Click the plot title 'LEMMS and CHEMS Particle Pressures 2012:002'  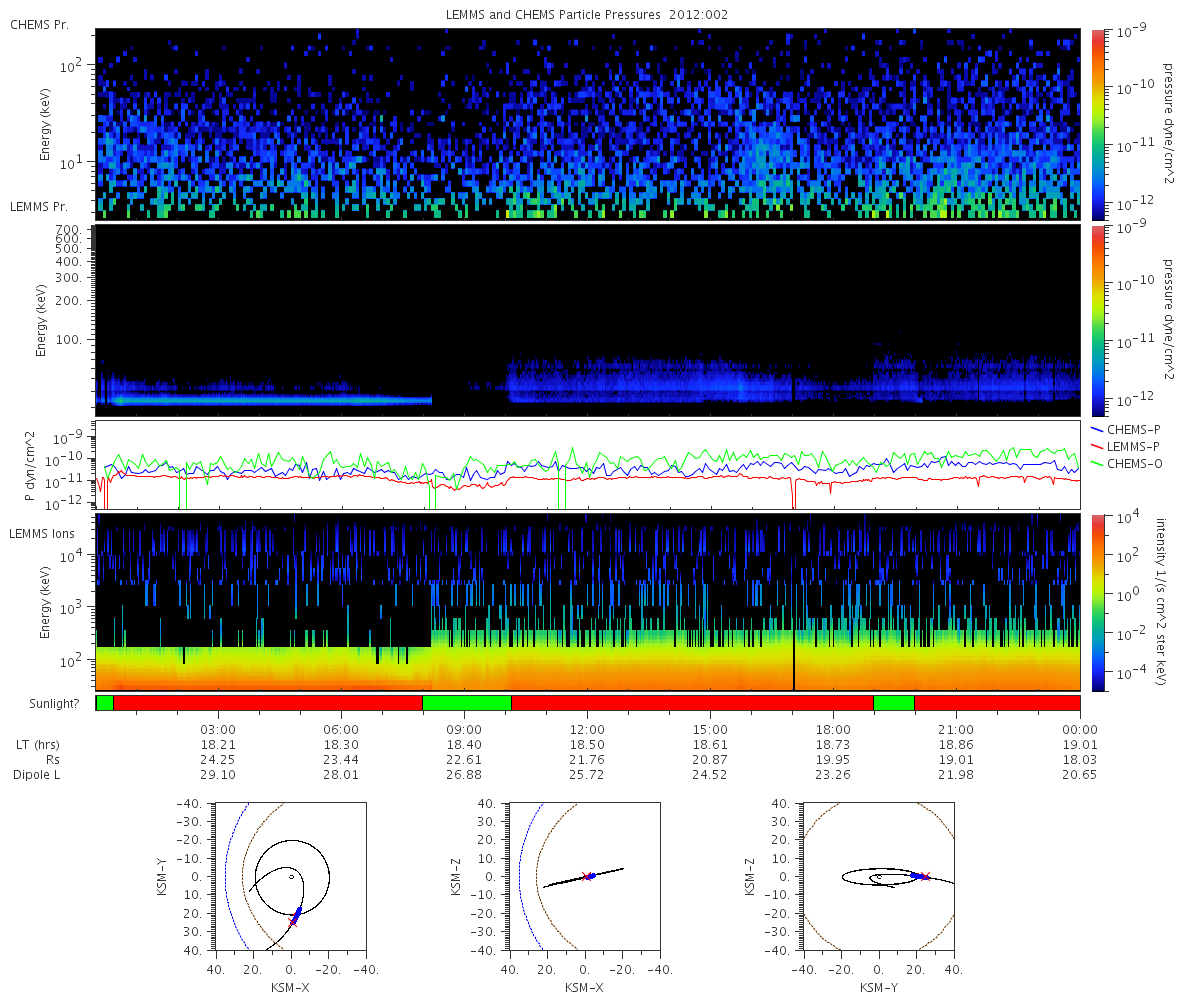pyautogui.click(x=588, y=15)
